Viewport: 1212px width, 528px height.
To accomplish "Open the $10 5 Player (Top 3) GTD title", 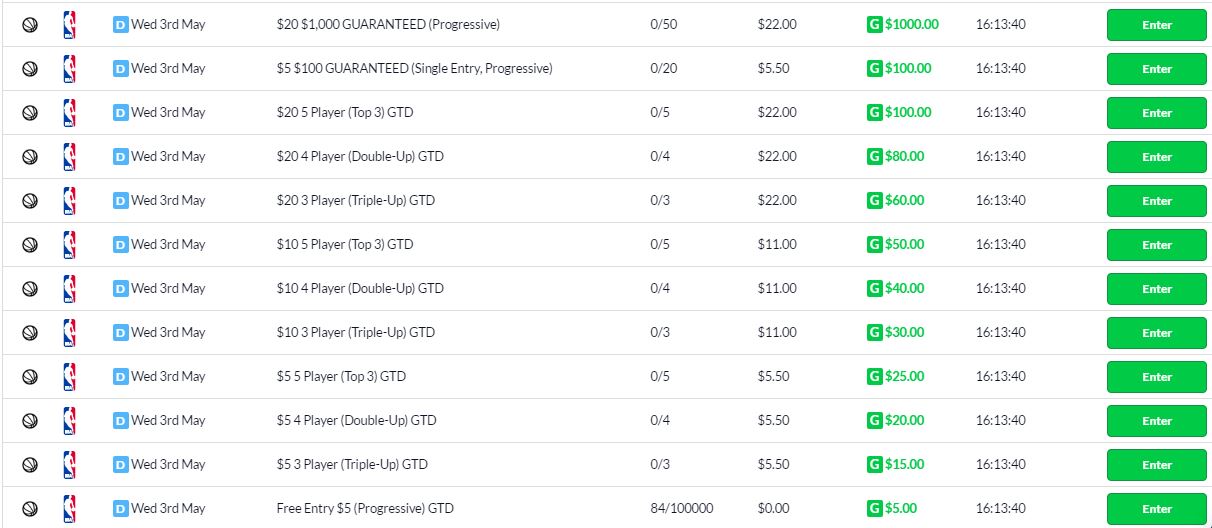I will point(345,245).
